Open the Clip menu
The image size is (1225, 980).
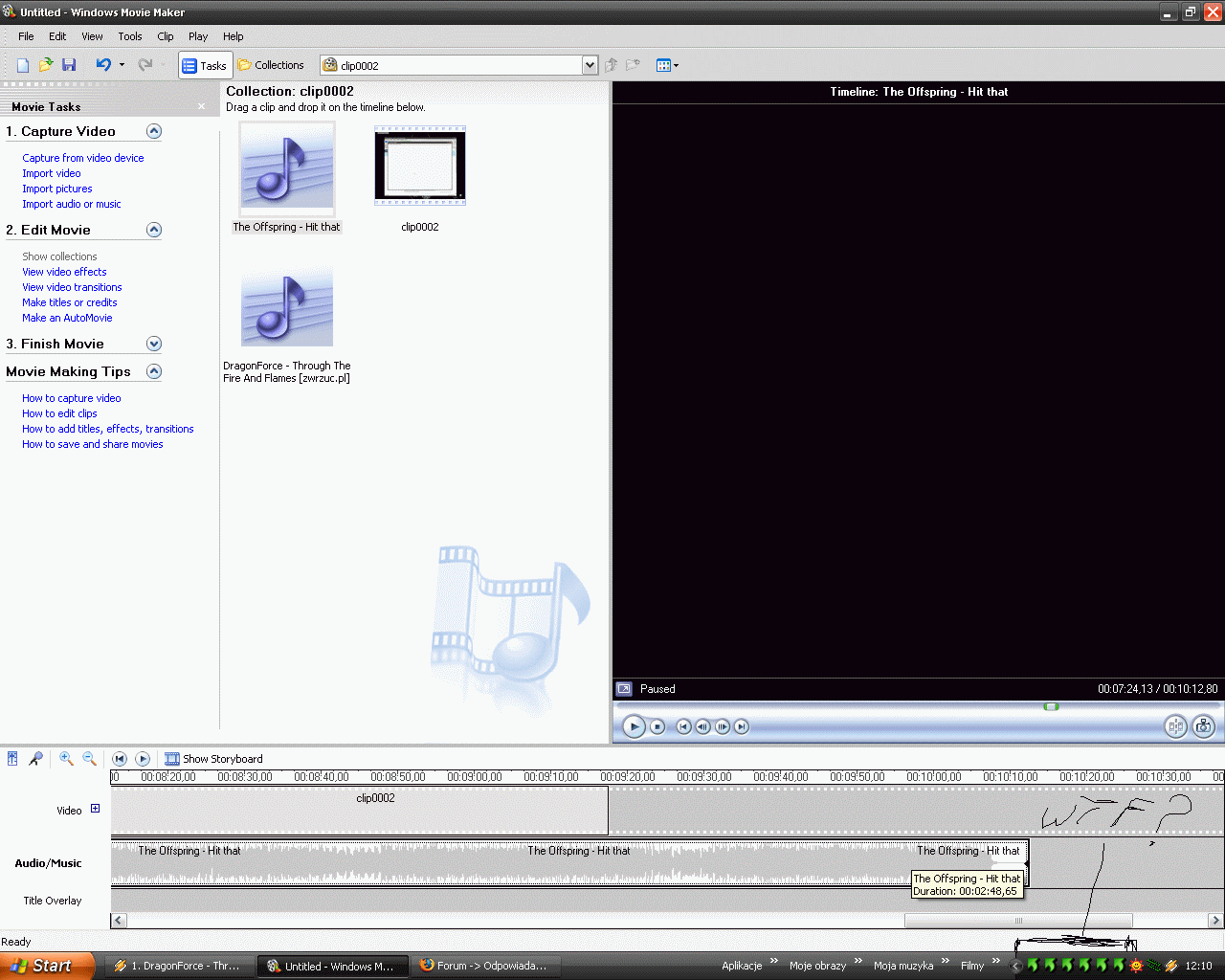tap(166, 36)
